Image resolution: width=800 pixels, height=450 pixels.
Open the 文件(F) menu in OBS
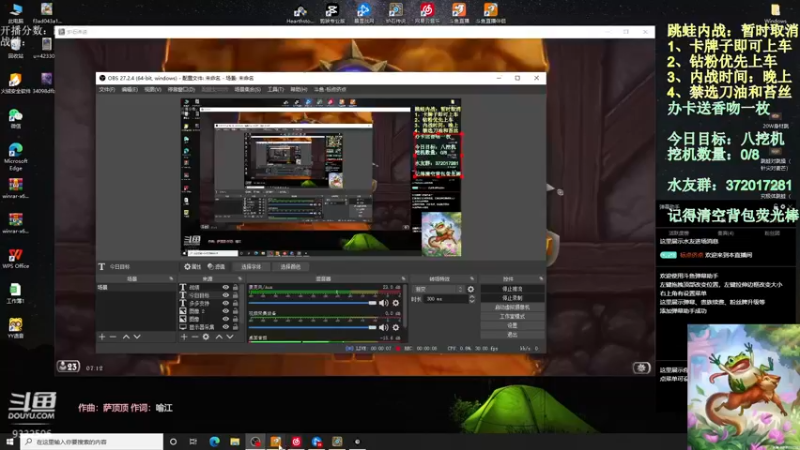[107, 90]
